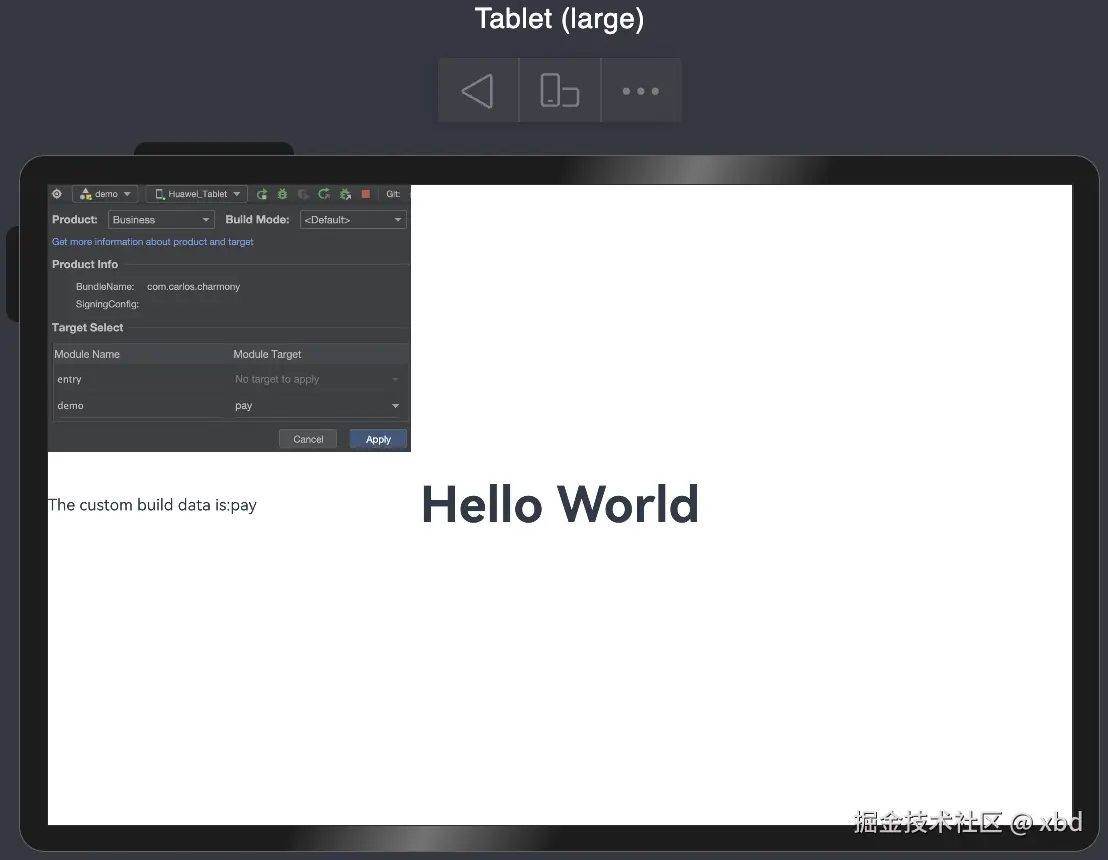This screenshot has width=1108, height=860.
Task: Click the com.carlos.charmony bundle name text
Action: click(194, 286)
